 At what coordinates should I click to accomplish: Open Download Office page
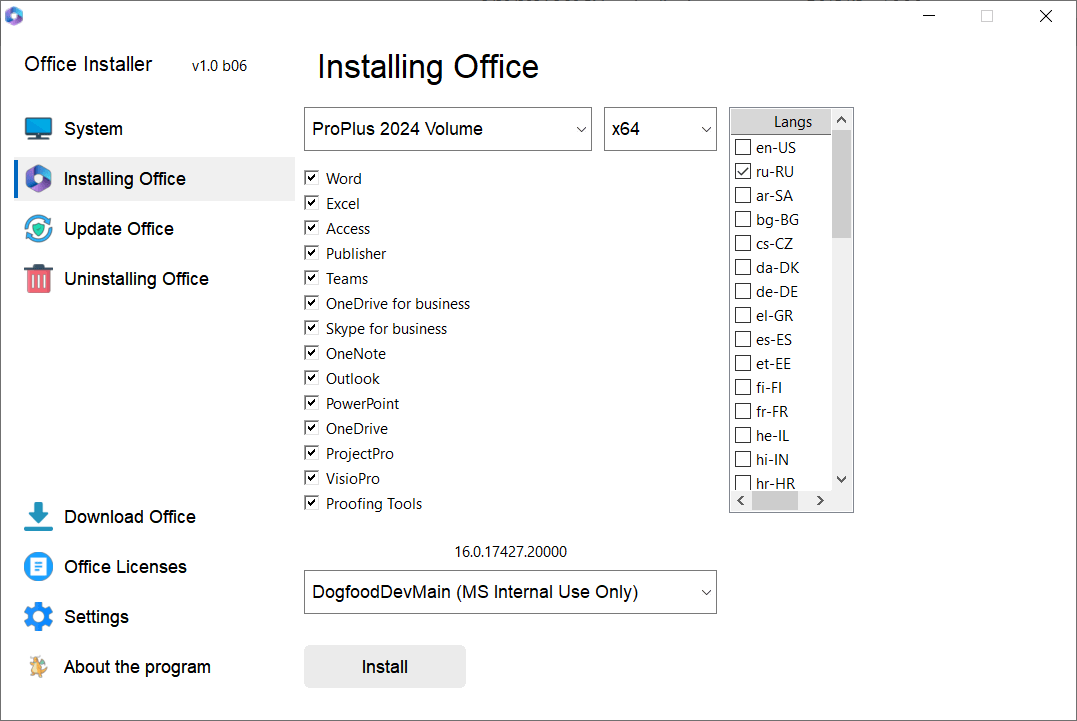[x=130, y=516]
